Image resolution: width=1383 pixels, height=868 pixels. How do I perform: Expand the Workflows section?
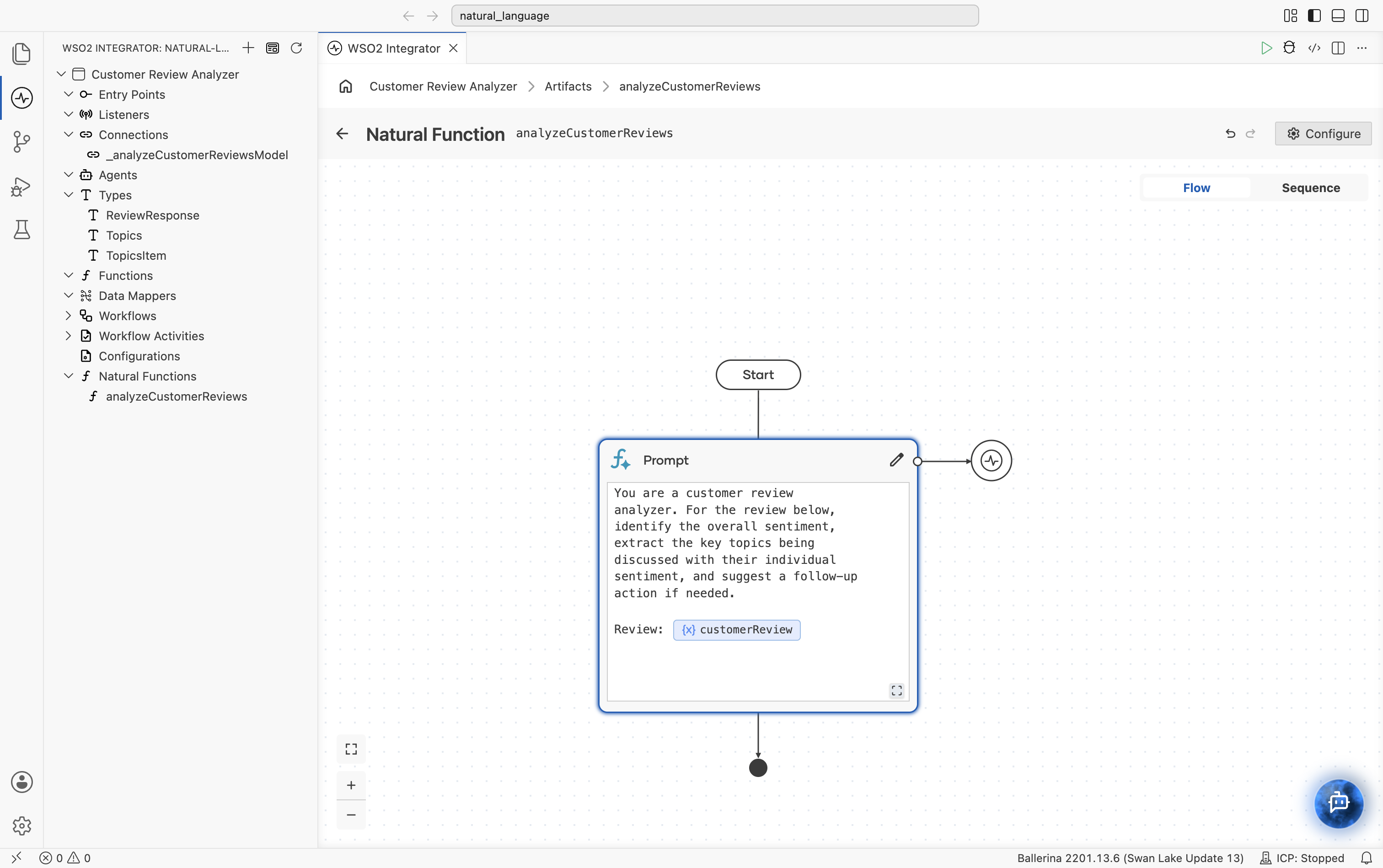point(68,316)
